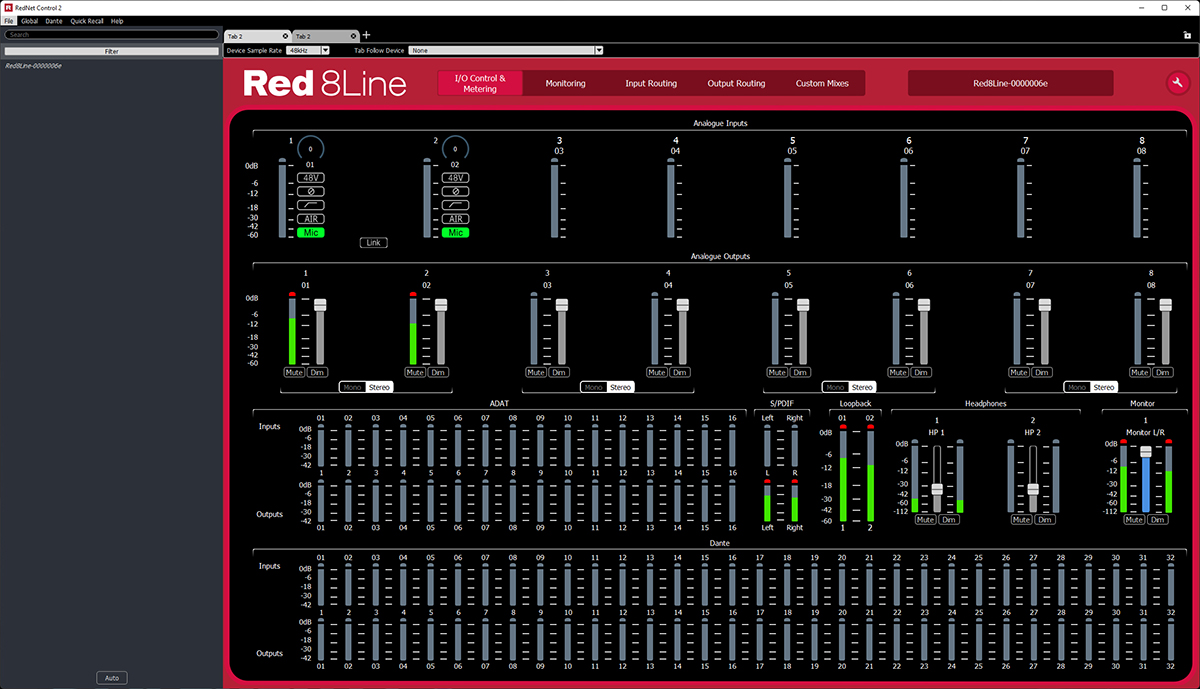Mute analogue output 3
Image resolution: width=1200 pixels, height=689 pixels.
(535, 372)
